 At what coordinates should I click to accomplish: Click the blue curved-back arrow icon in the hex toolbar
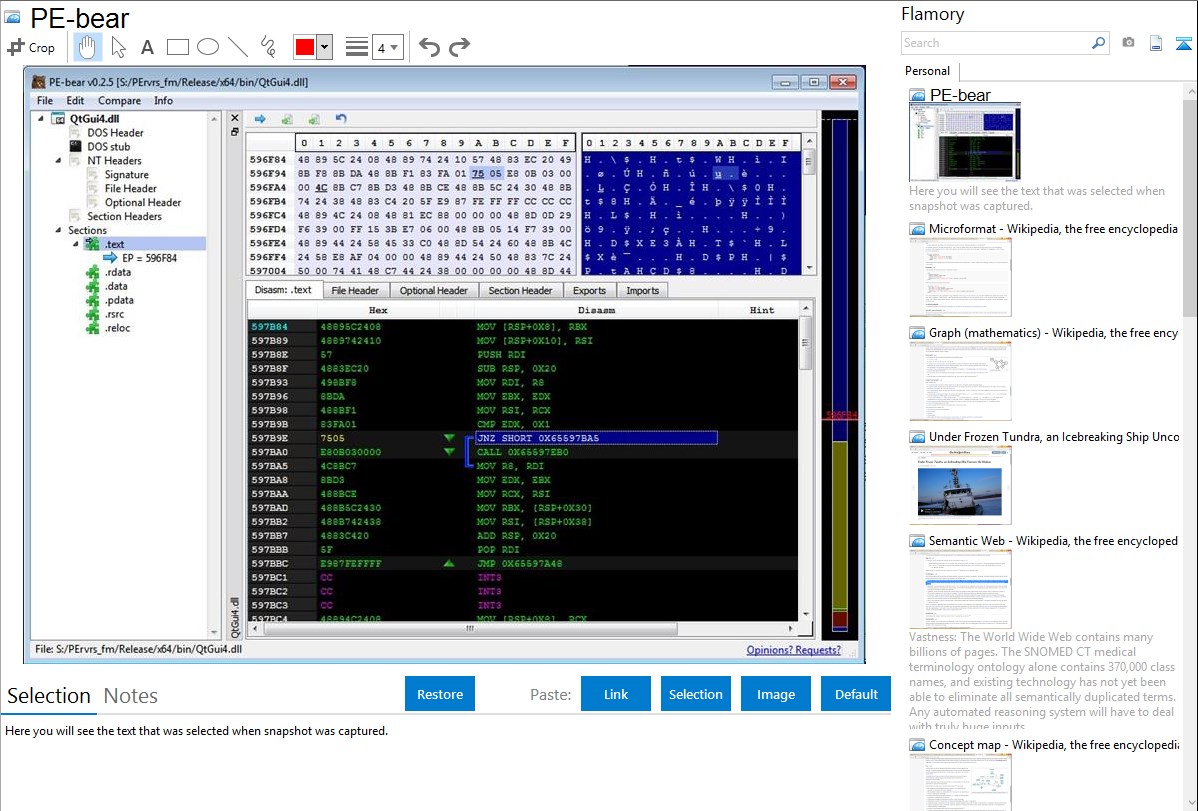341,119
